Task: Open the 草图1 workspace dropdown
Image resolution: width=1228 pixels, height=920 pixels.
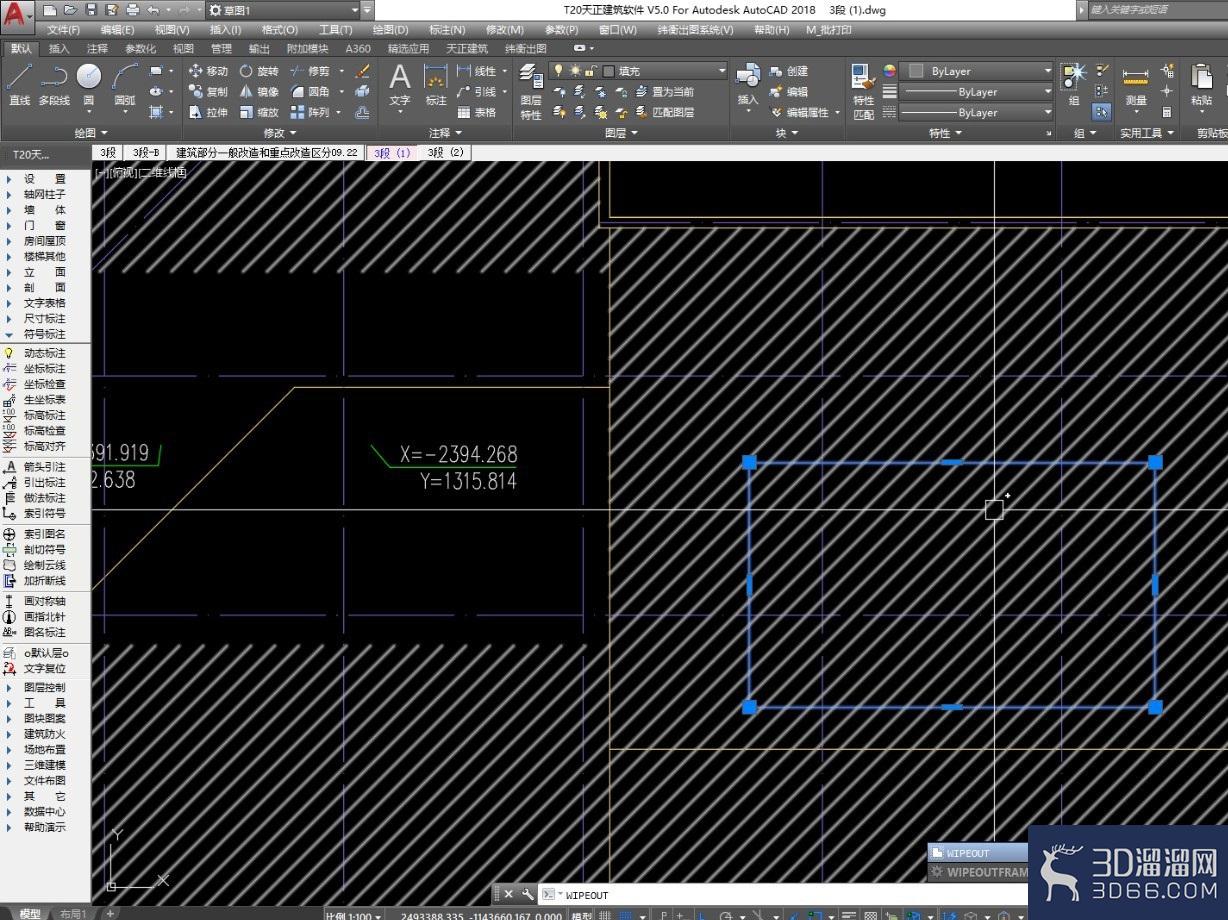Action: [x=282, y=10]
